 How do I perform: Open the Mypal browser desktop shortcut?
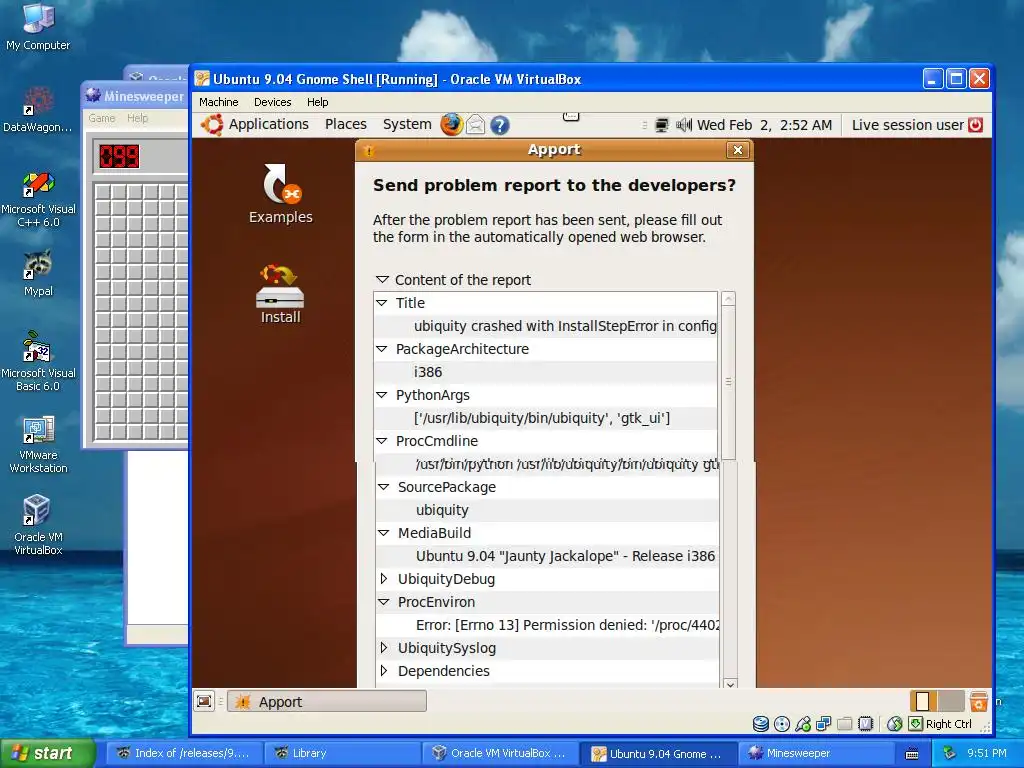(38, 274)
